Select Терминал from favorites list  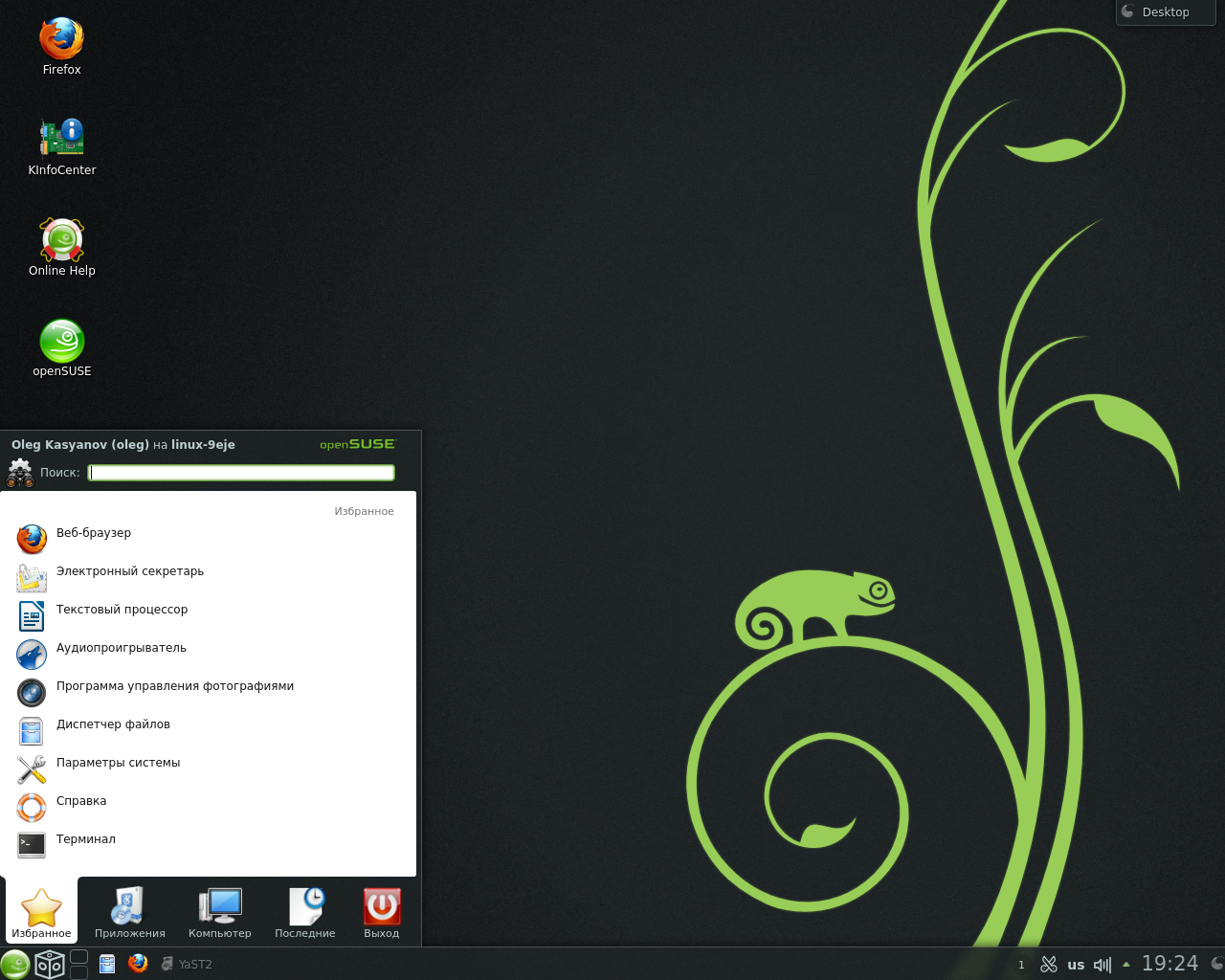tap(85, 839)
